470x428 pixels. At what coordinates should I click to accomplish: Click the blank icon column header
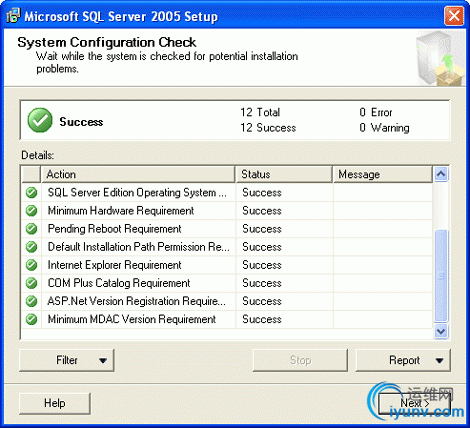point(31,174)
